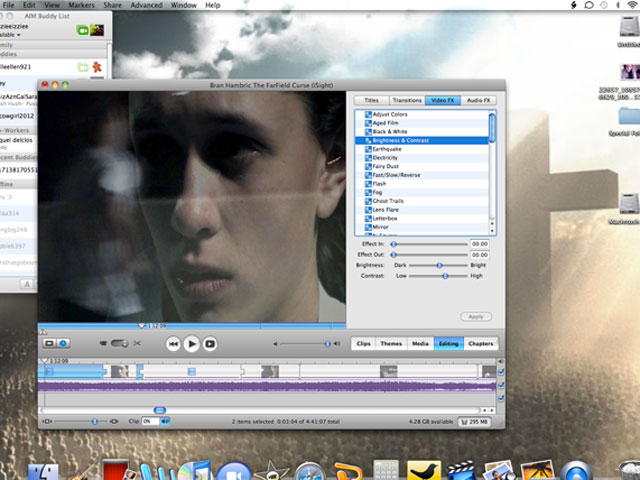Switch to the Transitions tab

[407, 100]
